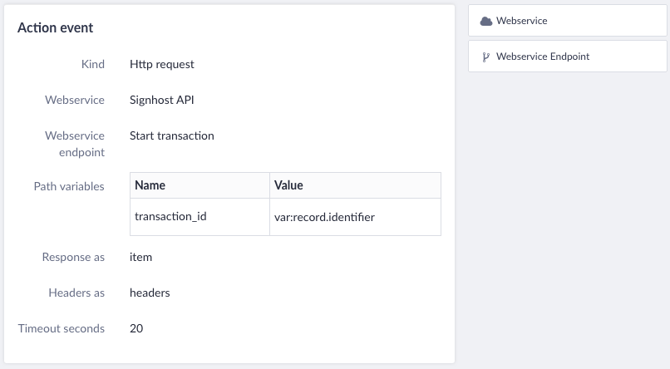This screenshot has height=369, width=670.
Task: Click the Value column header
Action: tap(355, 185)
